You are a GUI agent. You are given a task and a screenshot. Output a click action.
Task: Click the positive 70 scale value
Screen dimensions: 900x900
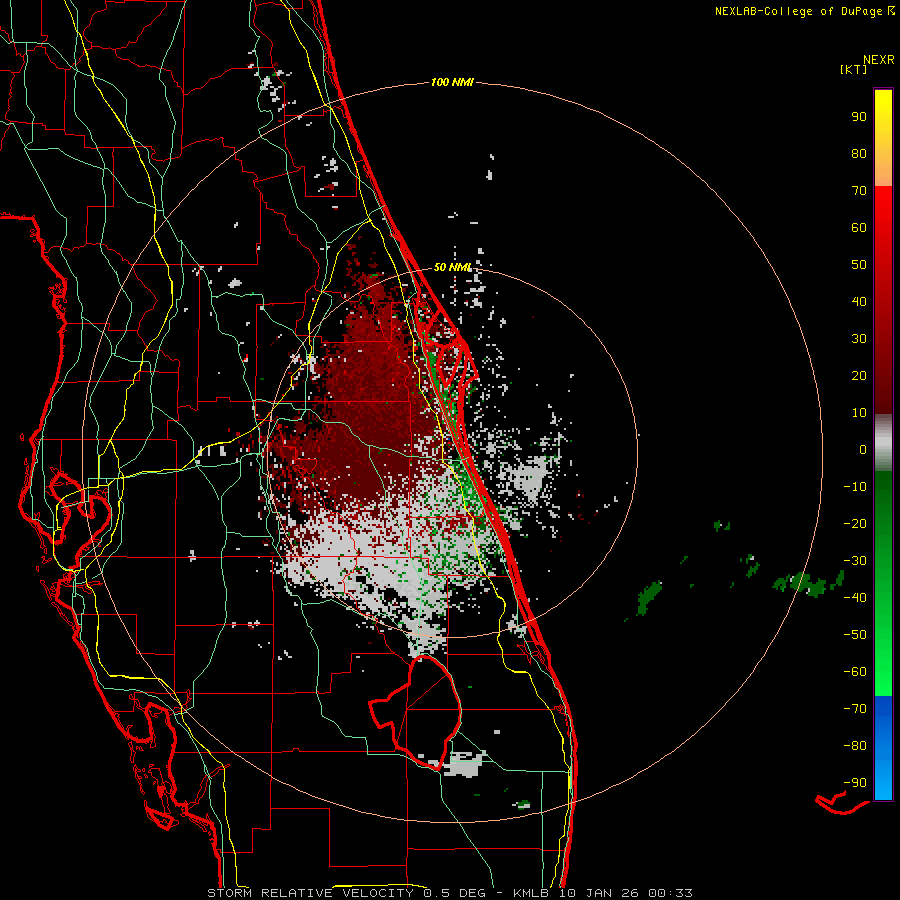pyautogui.click(x=859, y=191)
